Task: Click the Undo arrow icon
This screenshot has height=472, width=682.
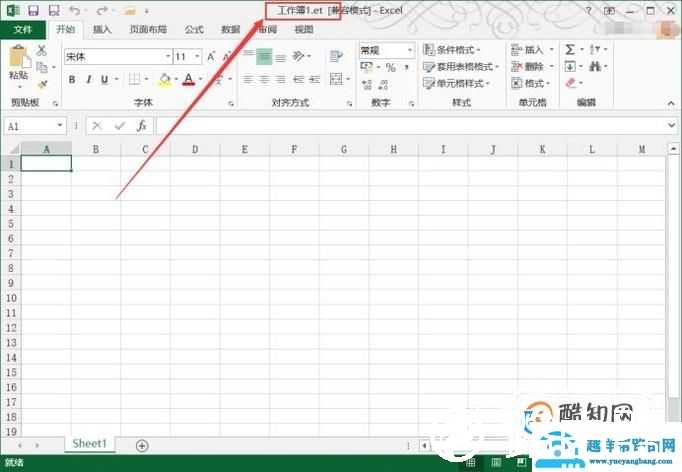Action: tap(75, 10)
